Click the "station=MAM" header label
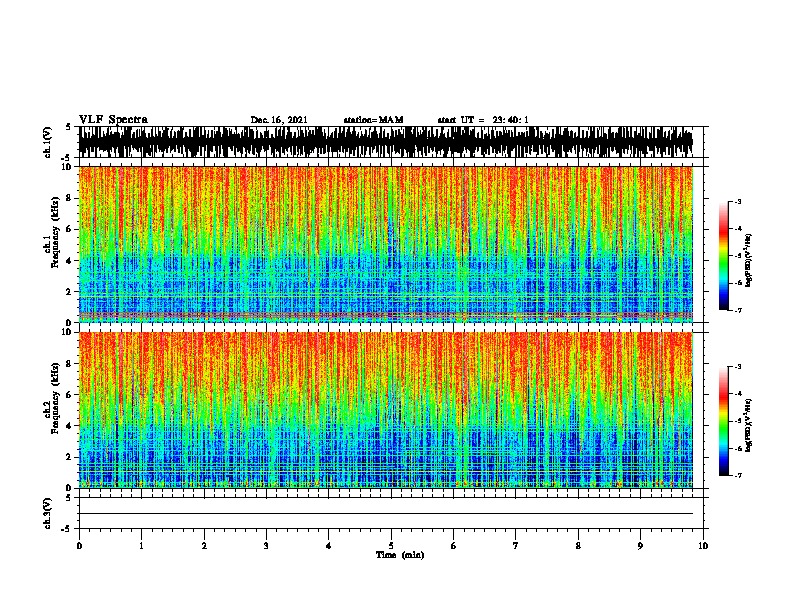This screenshot has height=612, width=792. [373, 120]
